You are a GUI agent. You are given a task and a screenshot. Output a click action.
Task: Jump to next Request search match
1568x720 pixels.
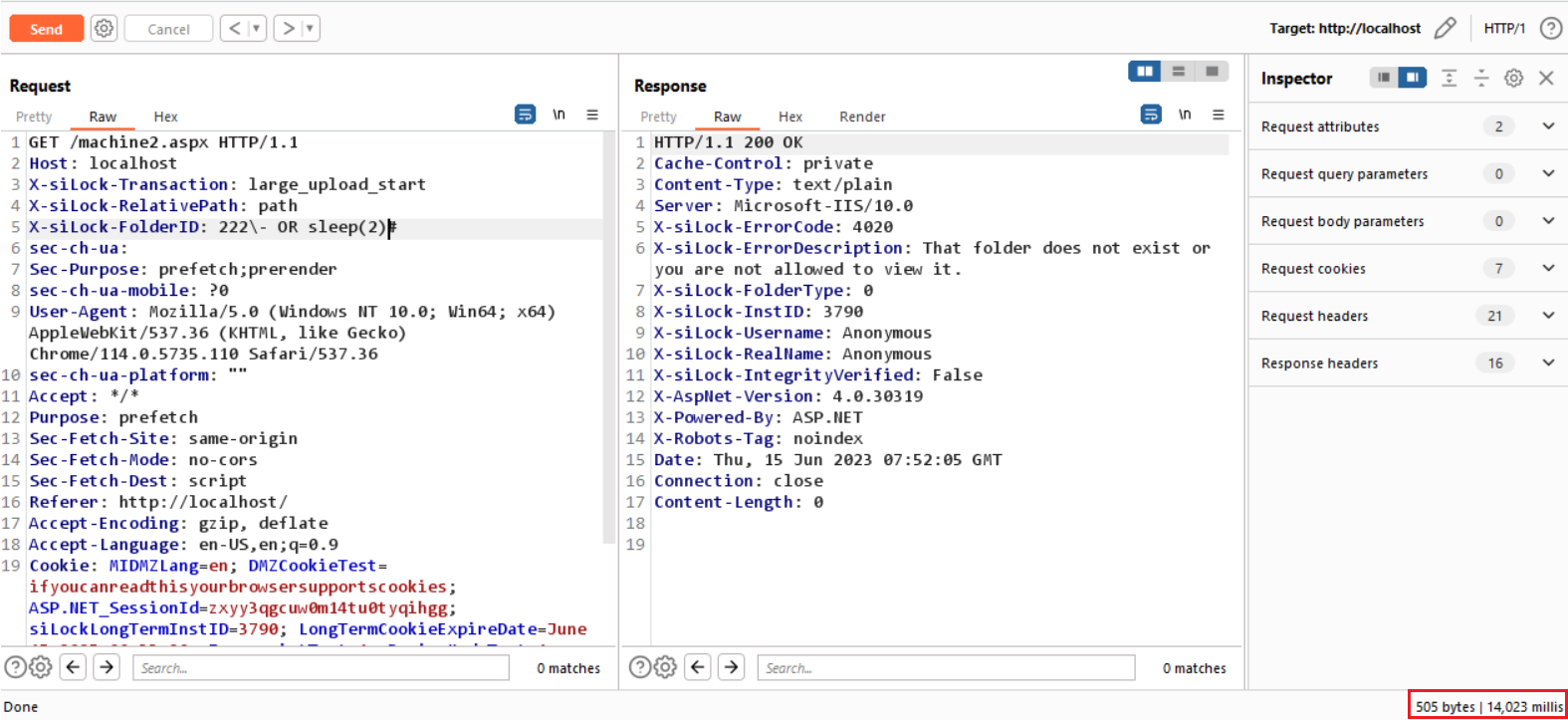click(x=107, y=667)
